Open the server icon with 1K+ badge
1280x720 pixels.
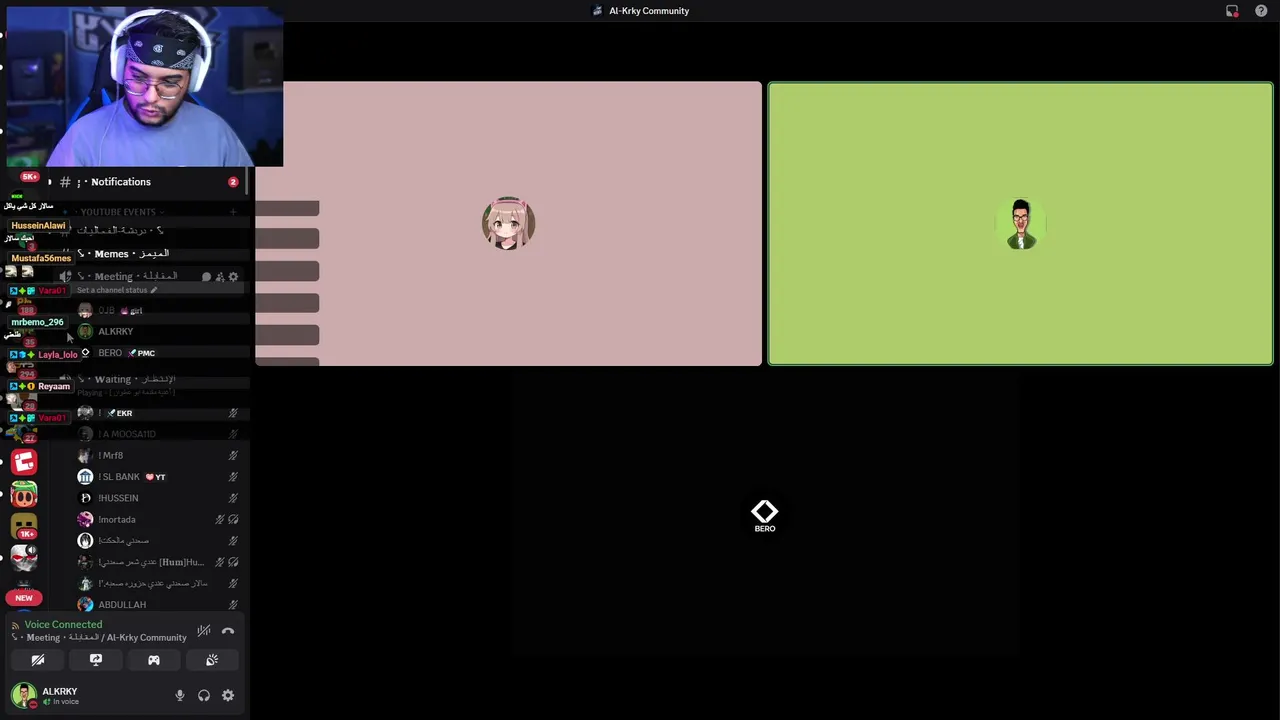point(24,525)
